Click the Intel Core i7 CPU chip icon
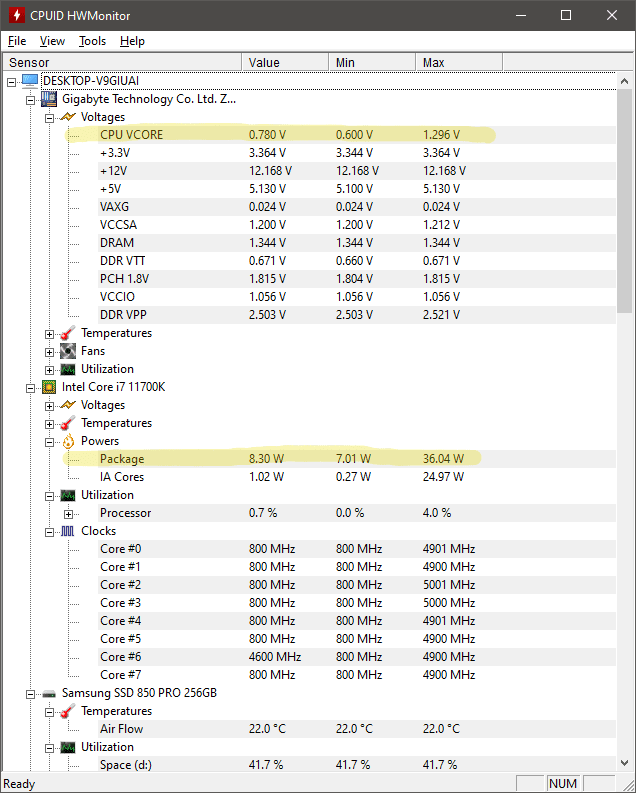This screenshot has height=793, width=636. [49, 387]
